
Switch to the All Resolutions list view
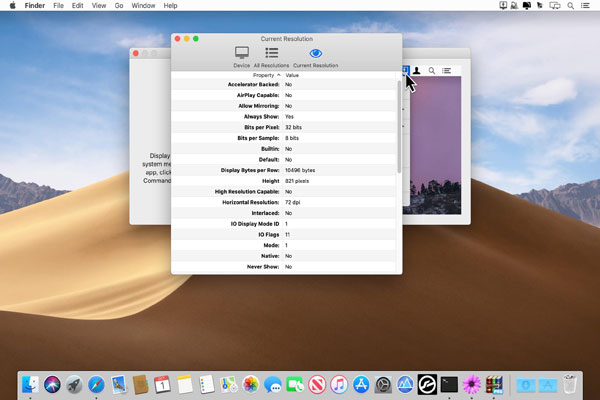tap(271, 56)
